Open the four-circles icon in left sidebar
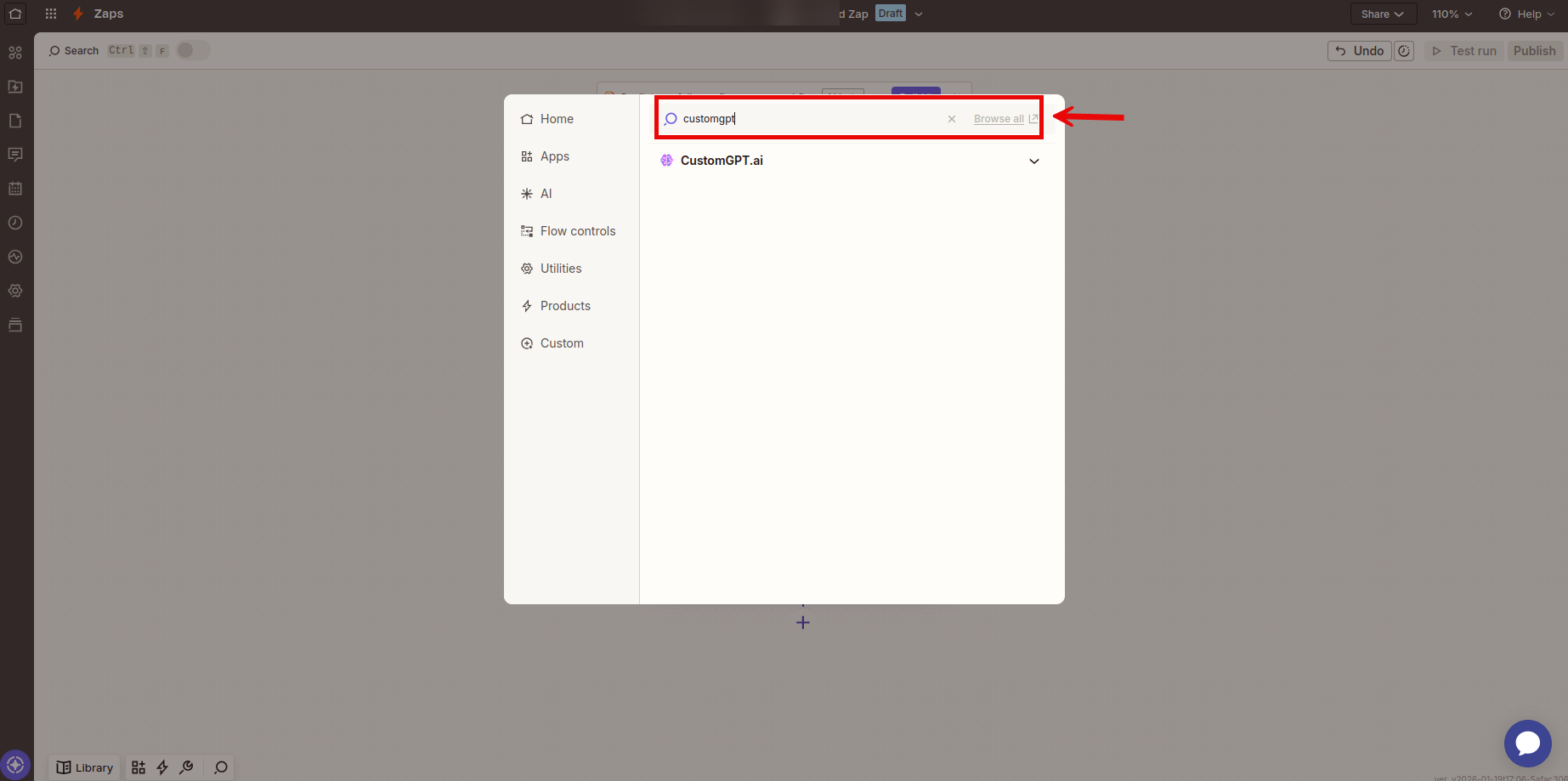The width and height of the screenshot is (1568, 781). click(15, 53)
